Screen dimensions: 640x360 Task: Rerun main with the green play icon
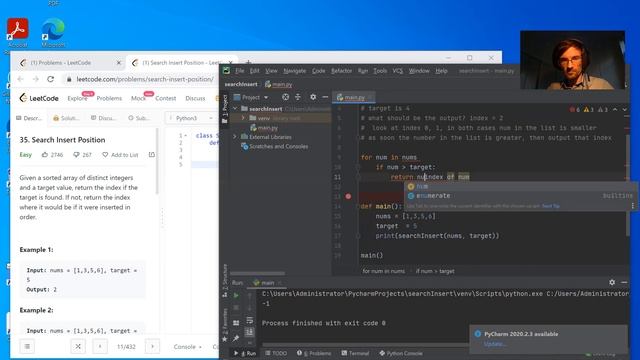[236, 295]
